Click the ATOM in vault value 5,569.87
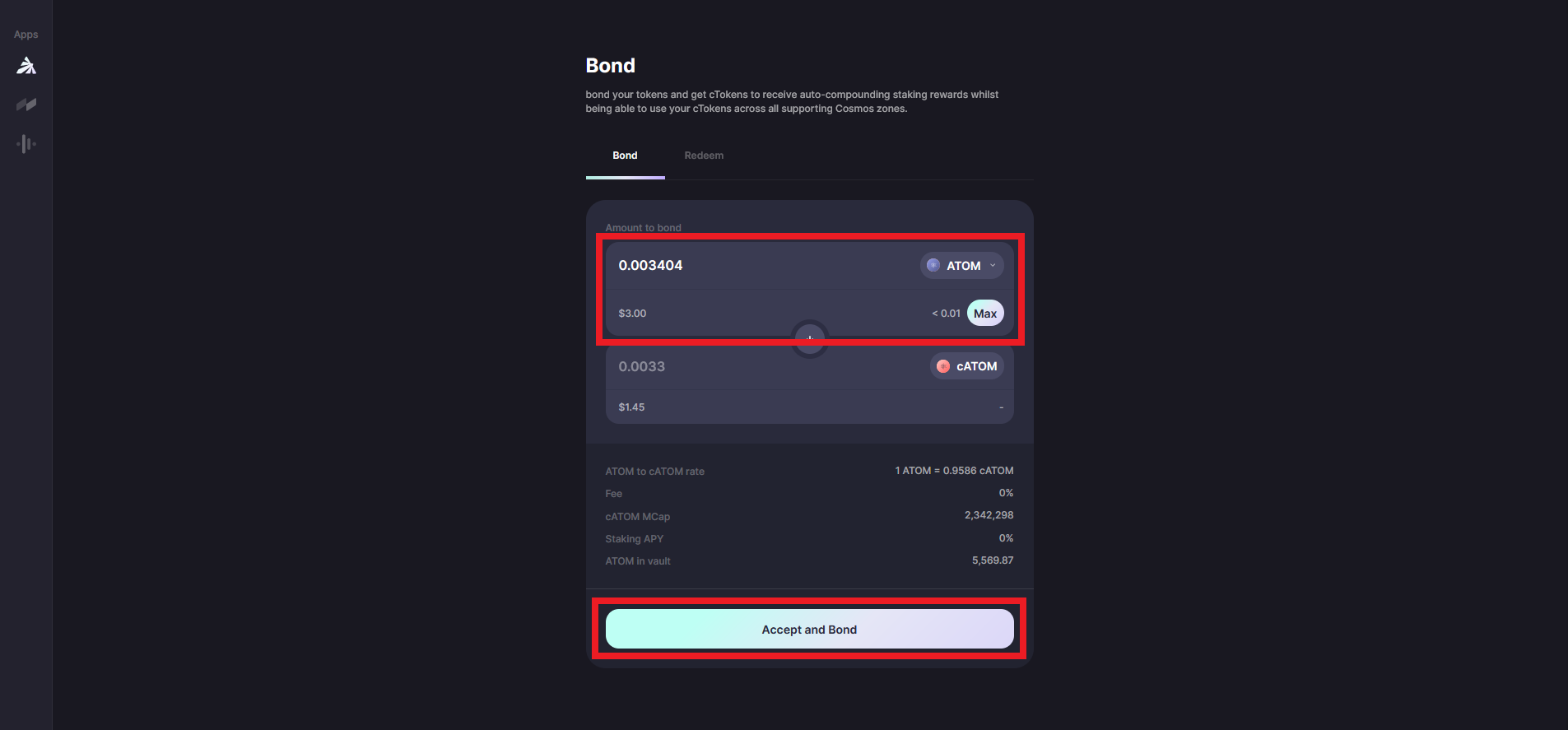The width and height of the screenshot is (1568, 730). pyautogui.click(x=993, y=560)
